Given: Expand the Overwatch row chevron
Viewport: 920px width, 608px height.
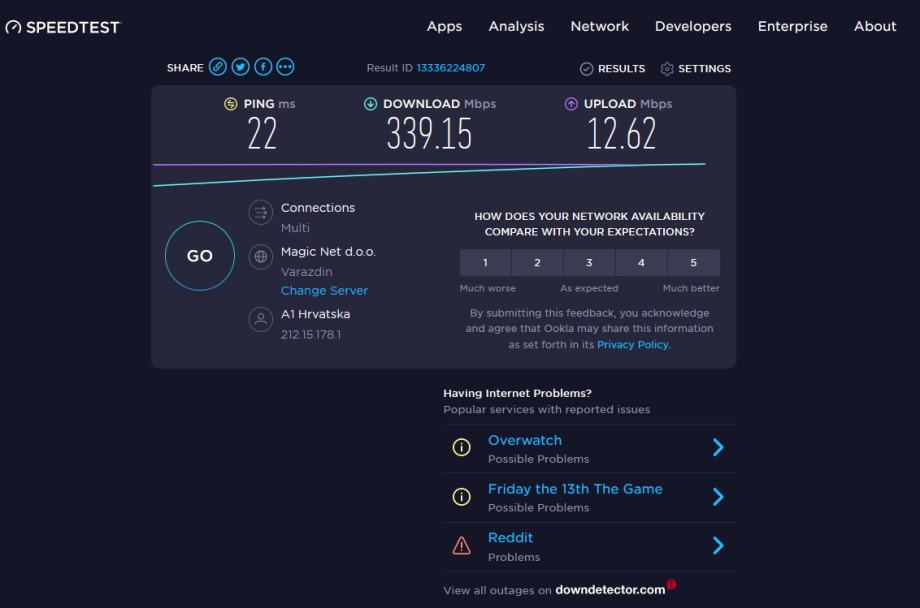Looking at the screenshot, I should pyautogui.click(x=718, y=447).
